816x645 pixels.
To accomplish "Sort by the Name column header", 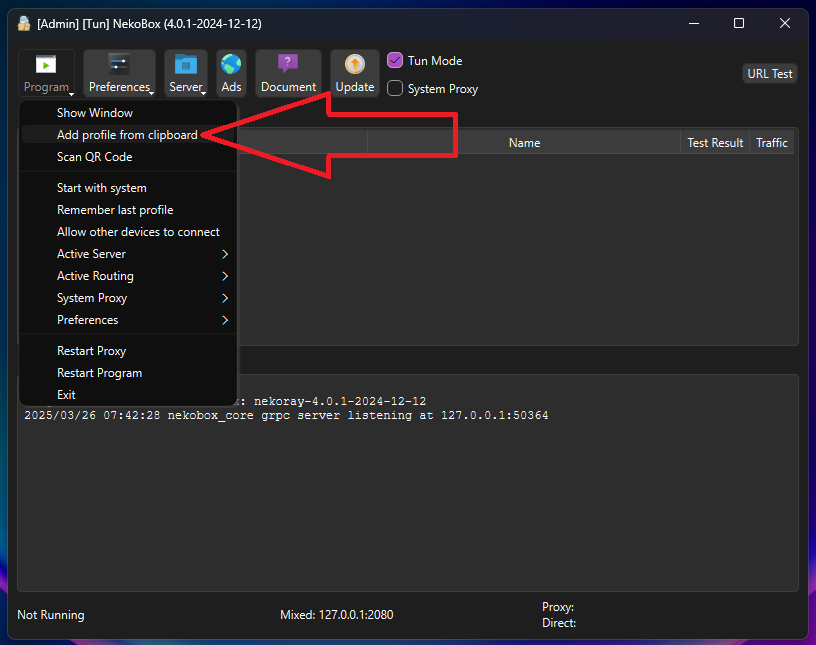I will point(524,143).
